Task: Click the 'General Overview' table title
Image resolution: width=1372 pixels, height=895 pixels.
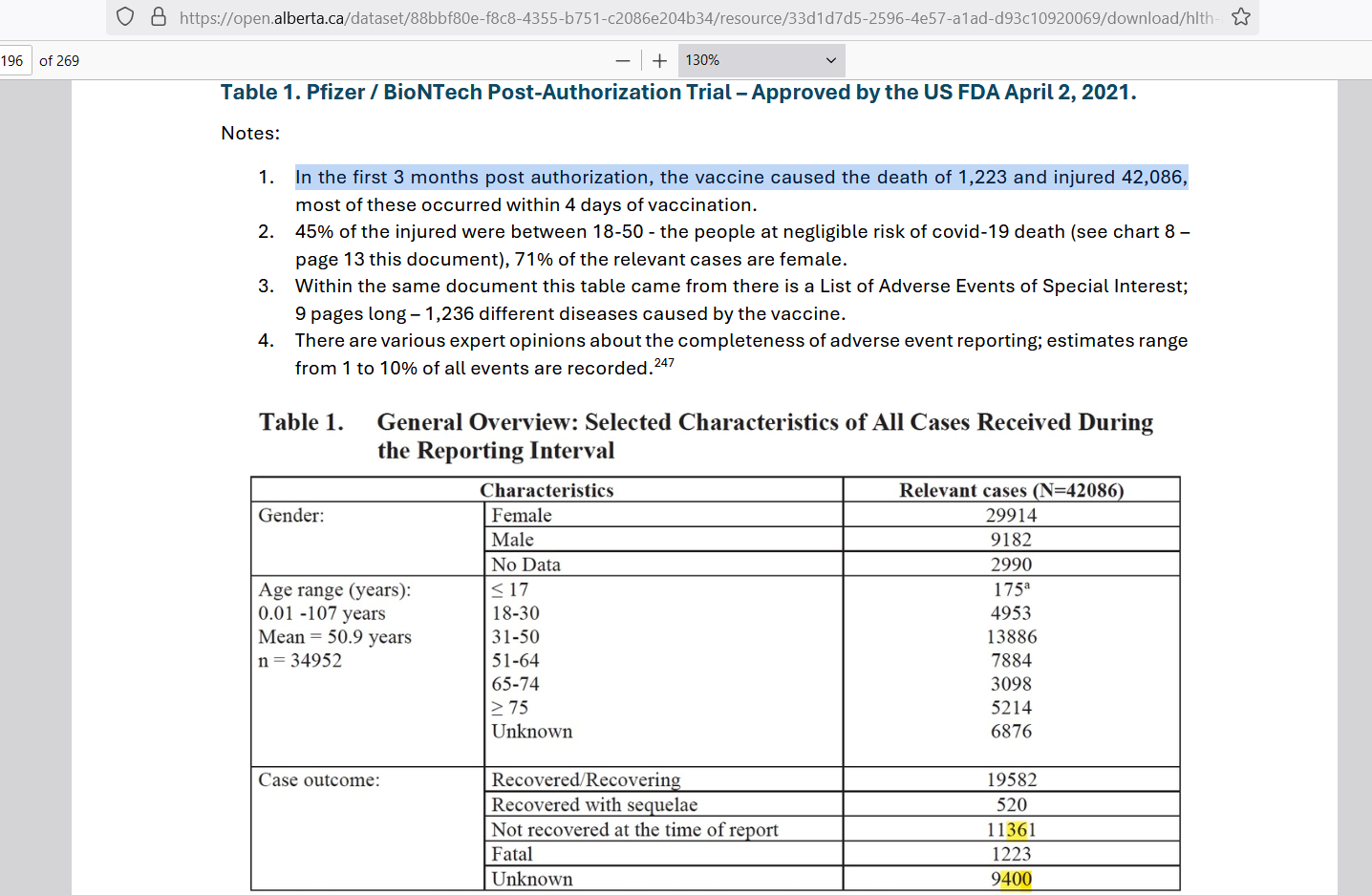Action: click(x=765, y=436)
